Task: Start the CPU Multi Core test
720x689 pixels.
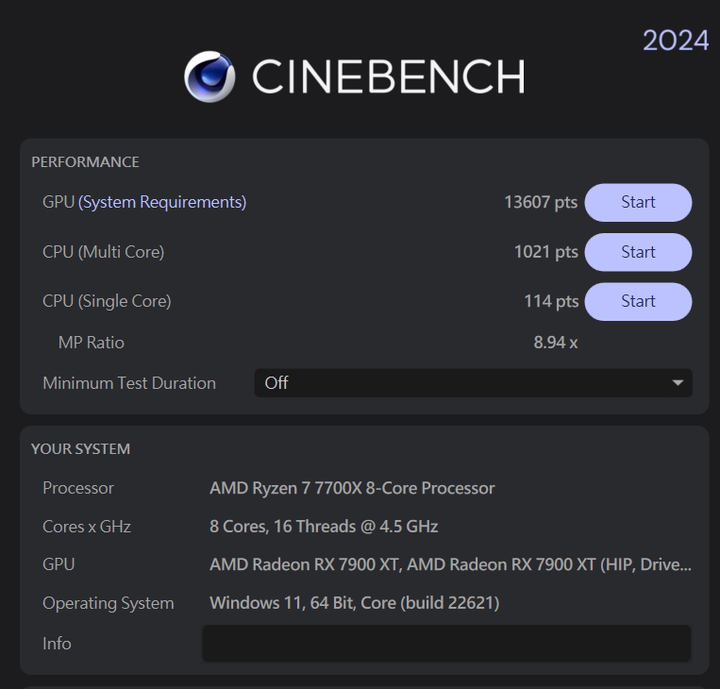Action: point(638,252)
